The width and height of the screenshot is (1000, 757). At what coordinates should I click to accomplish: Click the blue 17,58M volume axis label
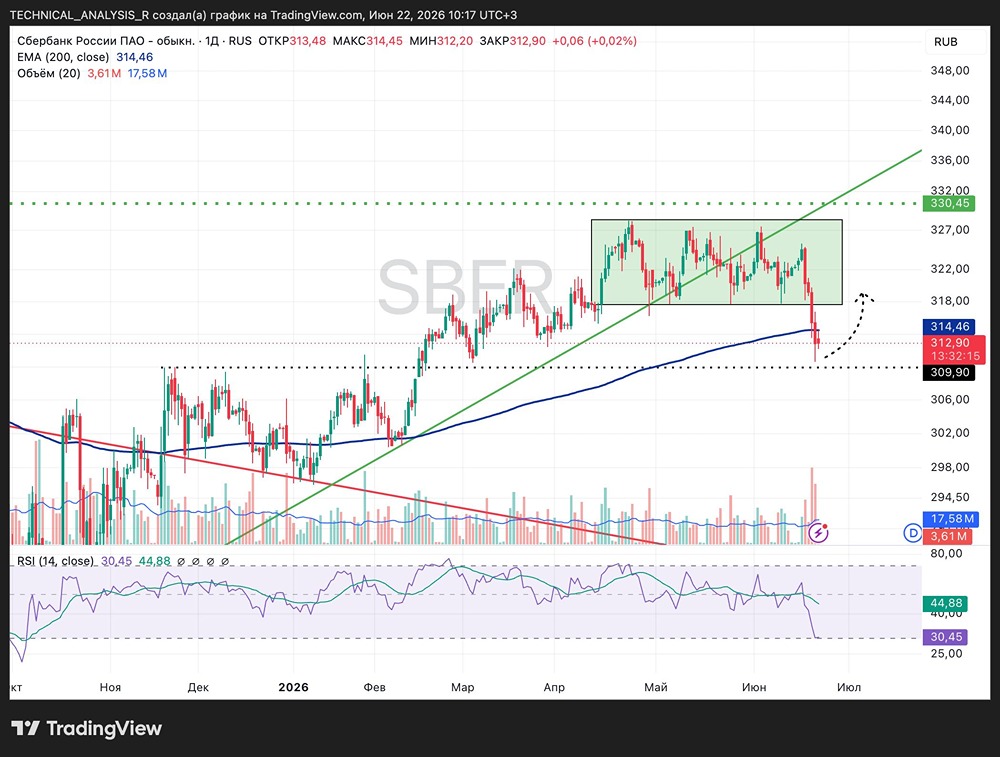tap(950, 518)
